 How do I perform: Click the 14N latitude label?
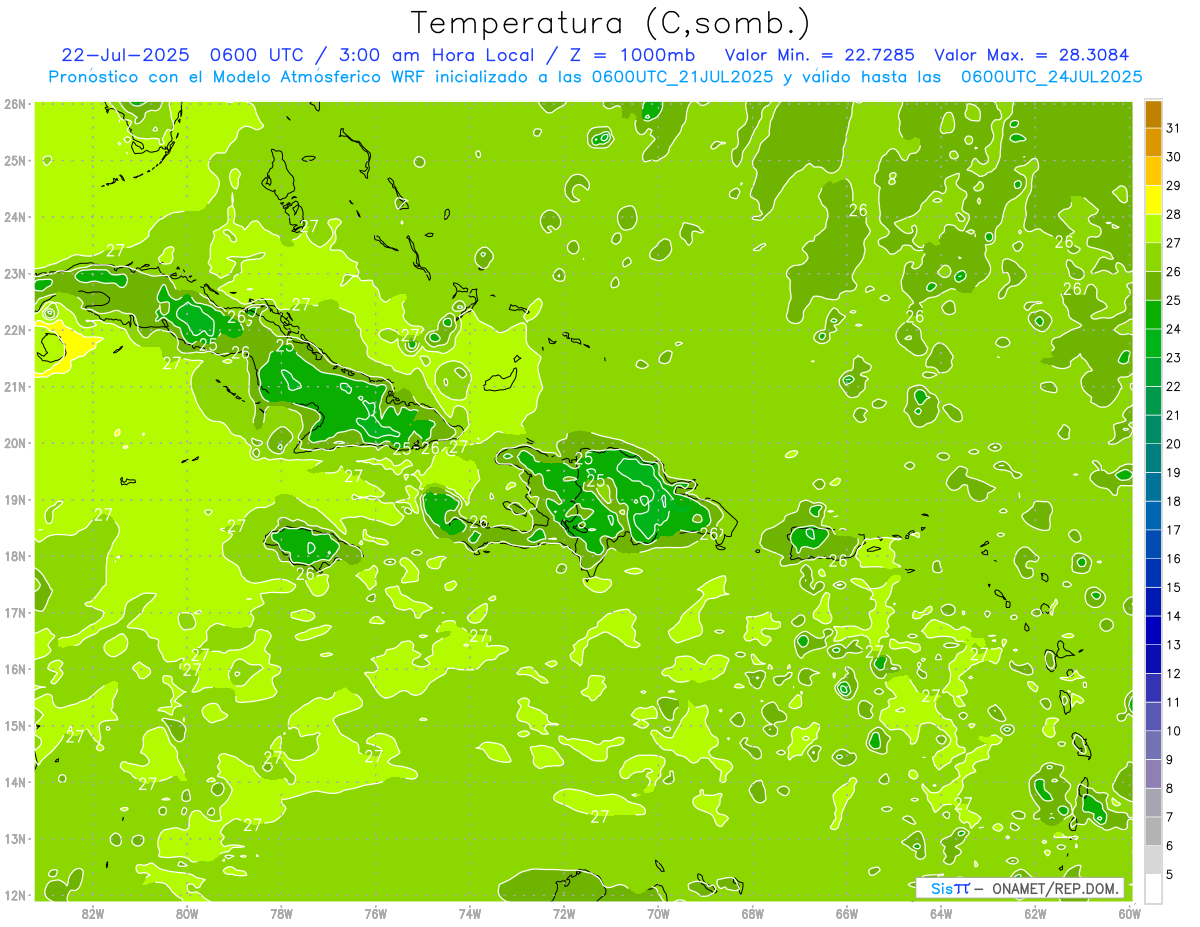(x=15, y=782)
